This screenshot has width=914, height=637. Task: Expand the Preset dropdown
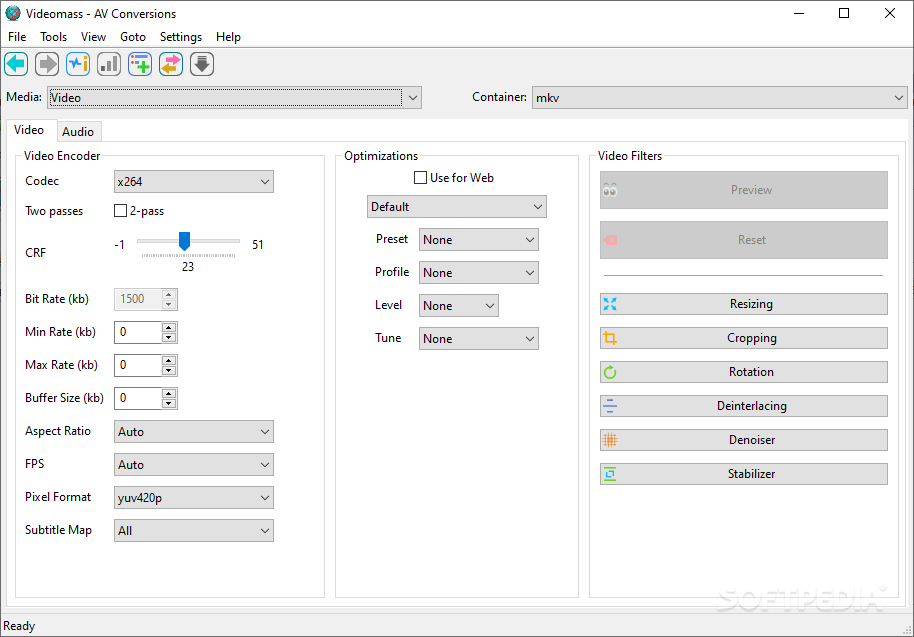coord(479,240)
